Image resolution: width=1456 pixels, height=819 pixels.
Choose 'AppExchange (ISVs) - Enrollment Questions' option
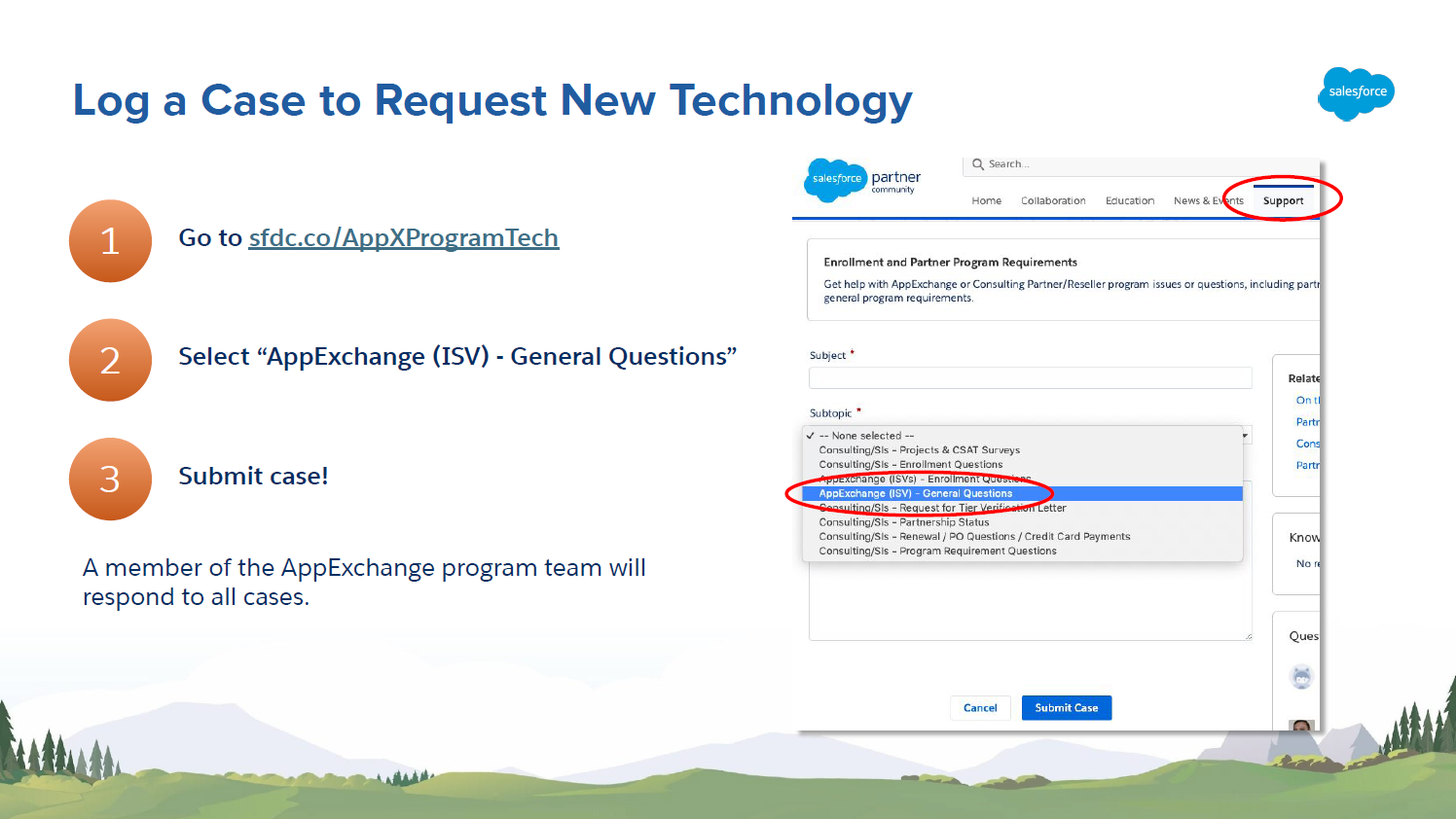pyautogui.click(x=1023, y=479)
